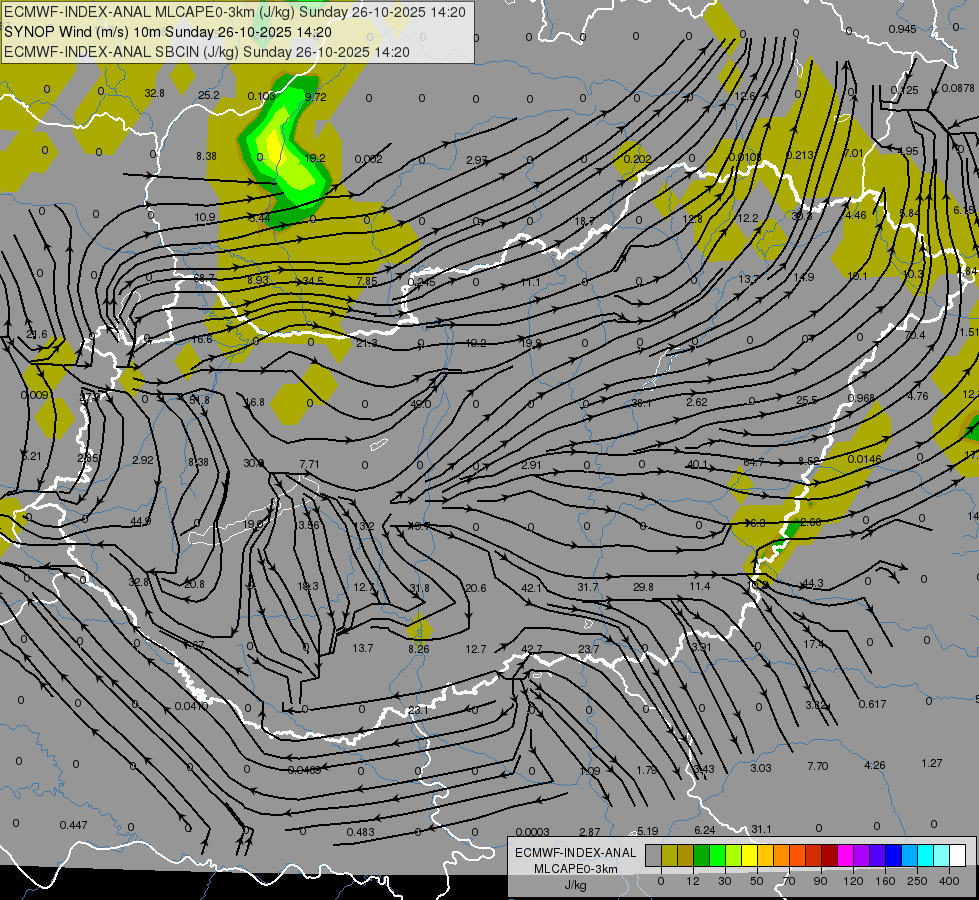Screen dimensions: 979x900
Task: Click the map value 0.617
Action: pos(872,704)
